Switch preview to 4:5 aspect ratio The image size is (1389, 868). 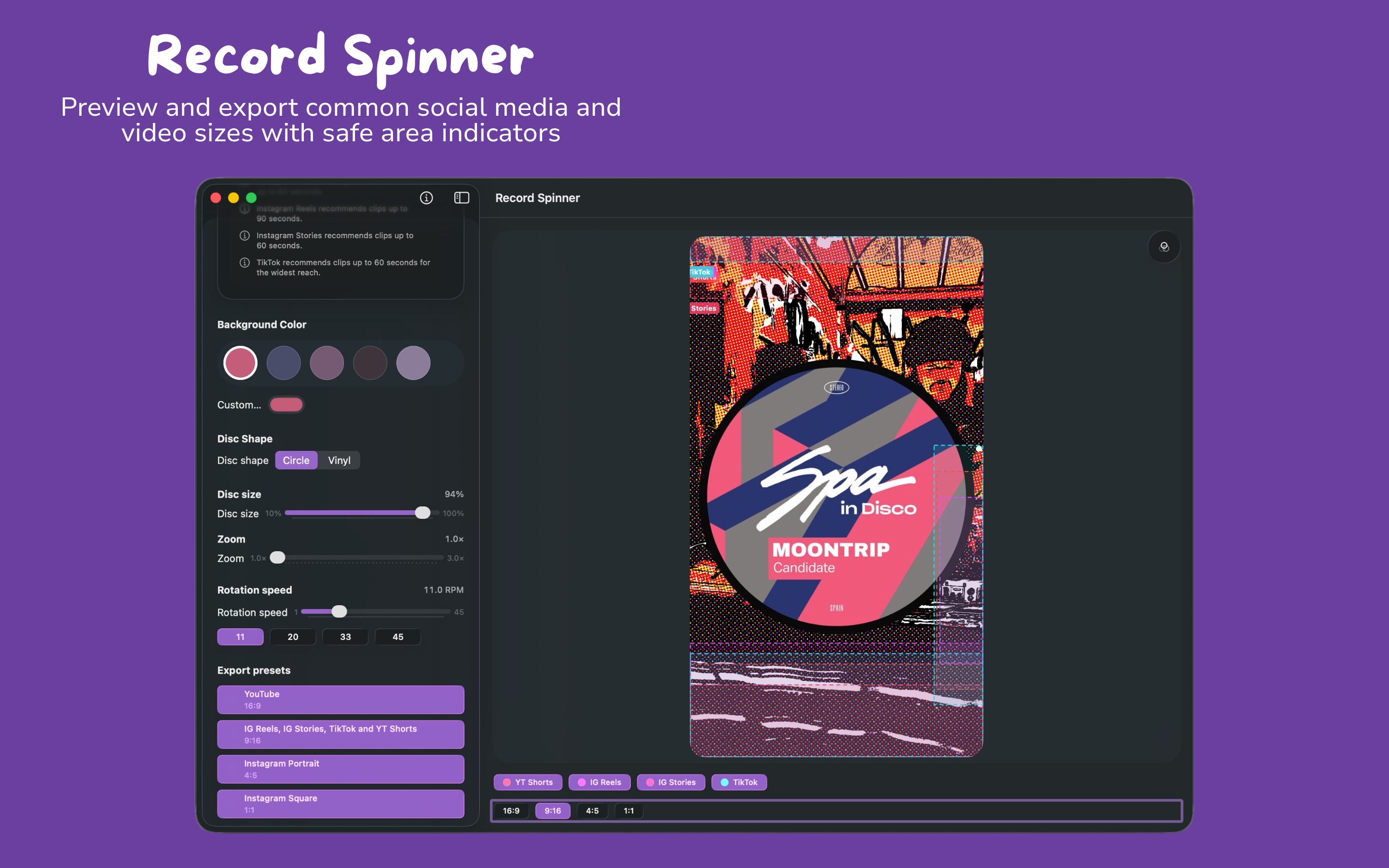(592, 811)
